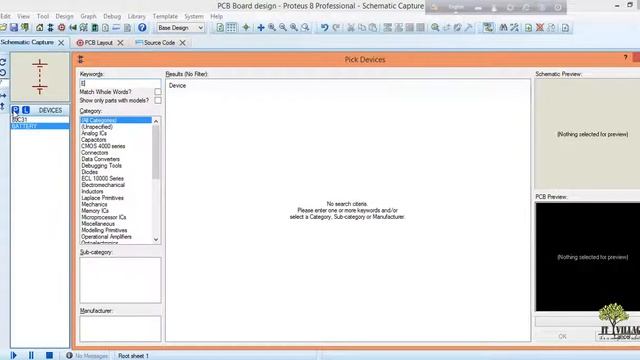Select the Connectors category
640x360 pixels.
pos(95,153)
